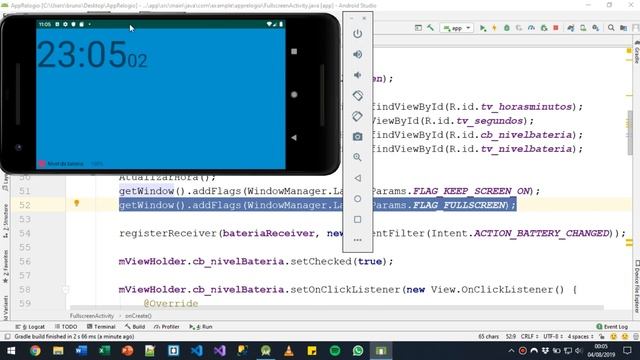Open the CRLF line separator selector
Viewport: 640px width, 360px height.
(x=529, y=337)
